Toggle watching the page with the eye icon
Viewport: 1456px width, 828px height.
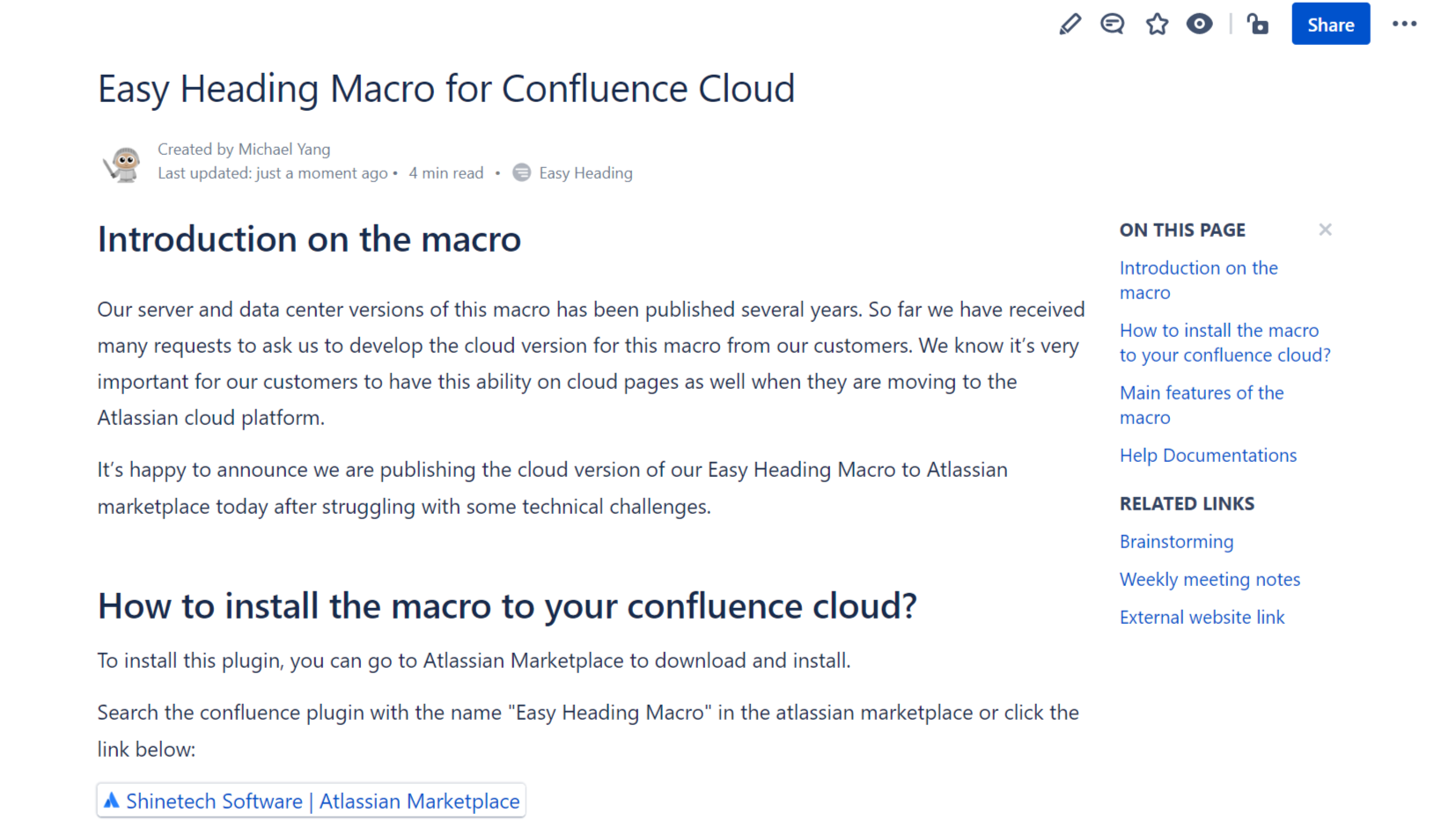[1200, 24]
